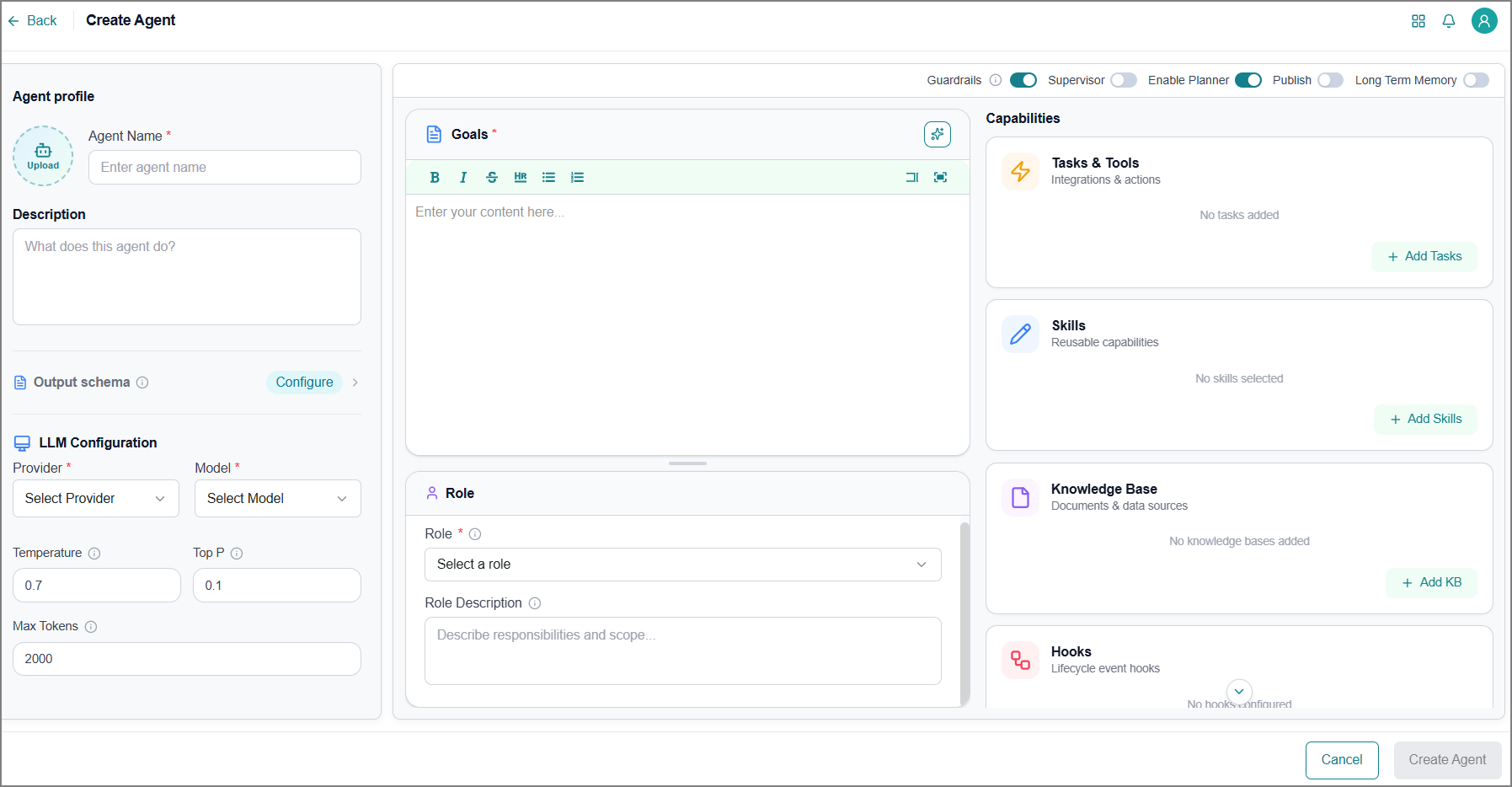The width and height of the screenshot is (1512, 787).
Task: Click the info icon next to Top P
Action: point(237,554)
